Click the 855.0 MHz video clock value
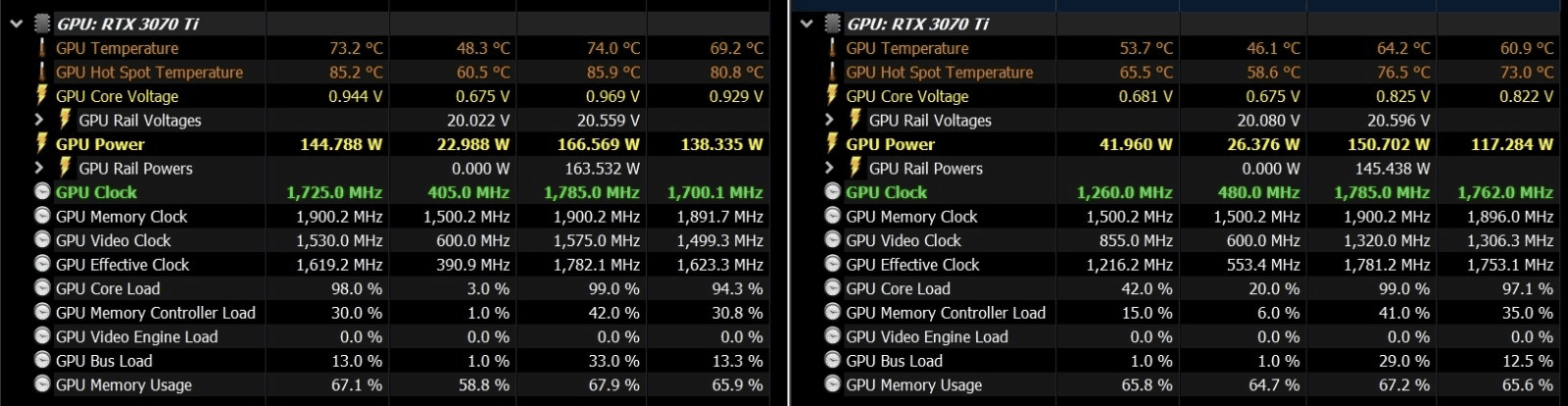Image resolution: width=1568 pixels, height=406 pixels. 1134,240
